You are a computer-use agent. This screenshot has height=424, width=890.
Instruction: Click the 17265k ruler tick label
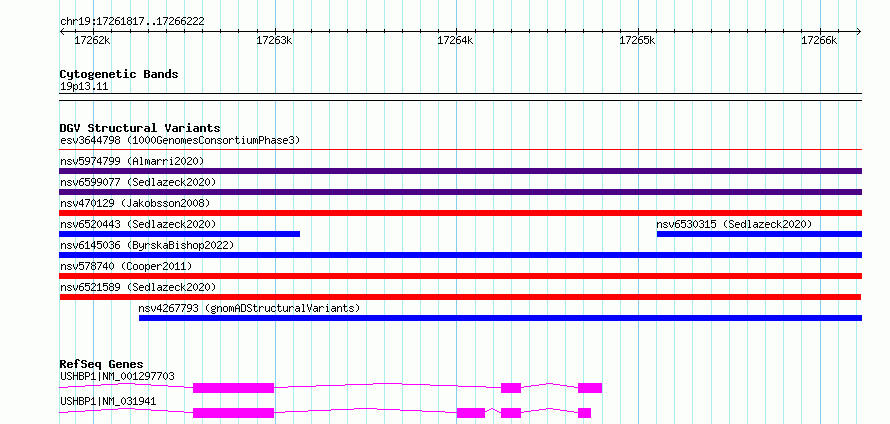637,41
